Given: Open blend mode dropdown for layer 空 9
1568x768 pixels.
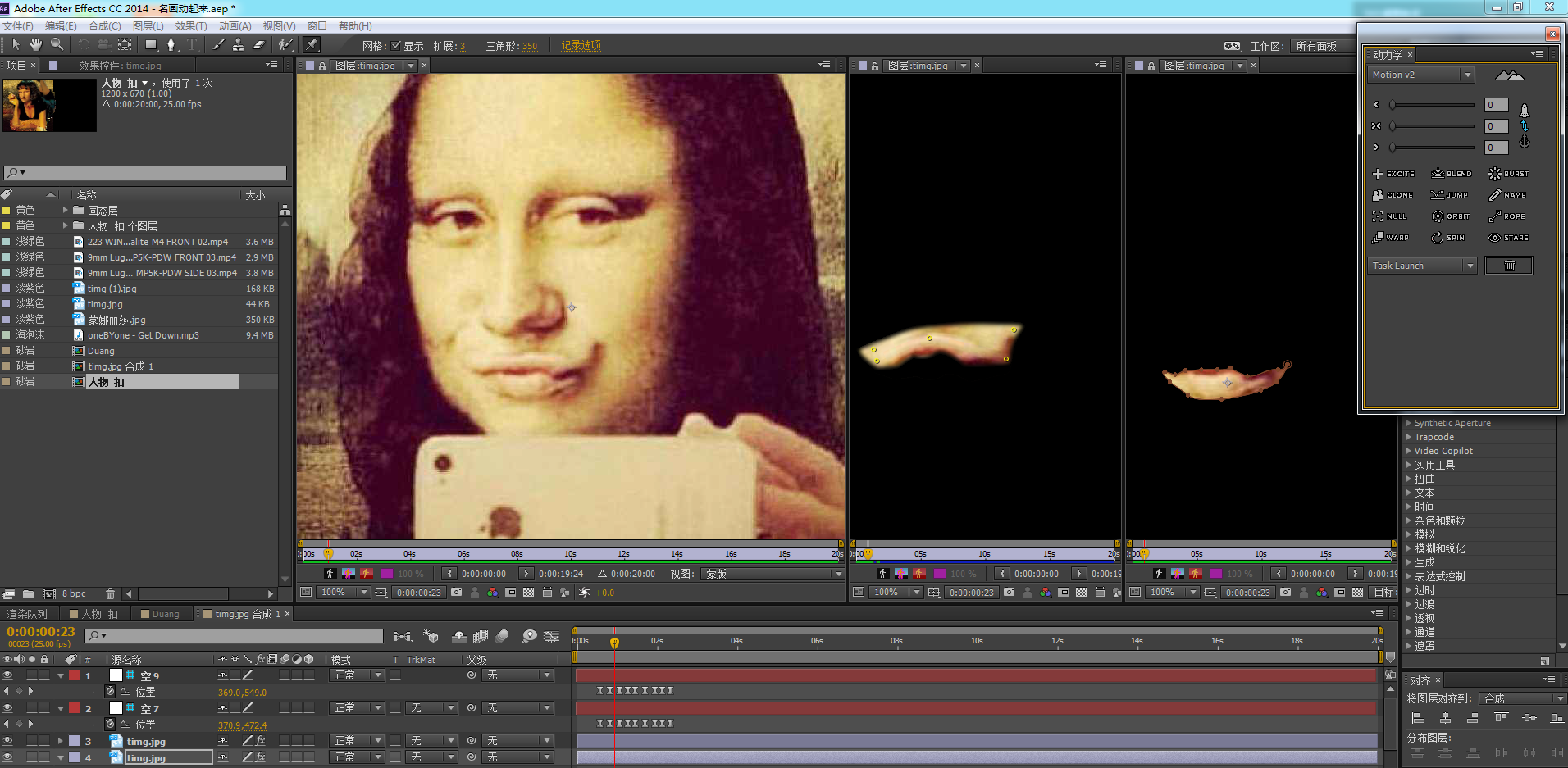Looking at the screenshot, I should (x=358, y=675).
